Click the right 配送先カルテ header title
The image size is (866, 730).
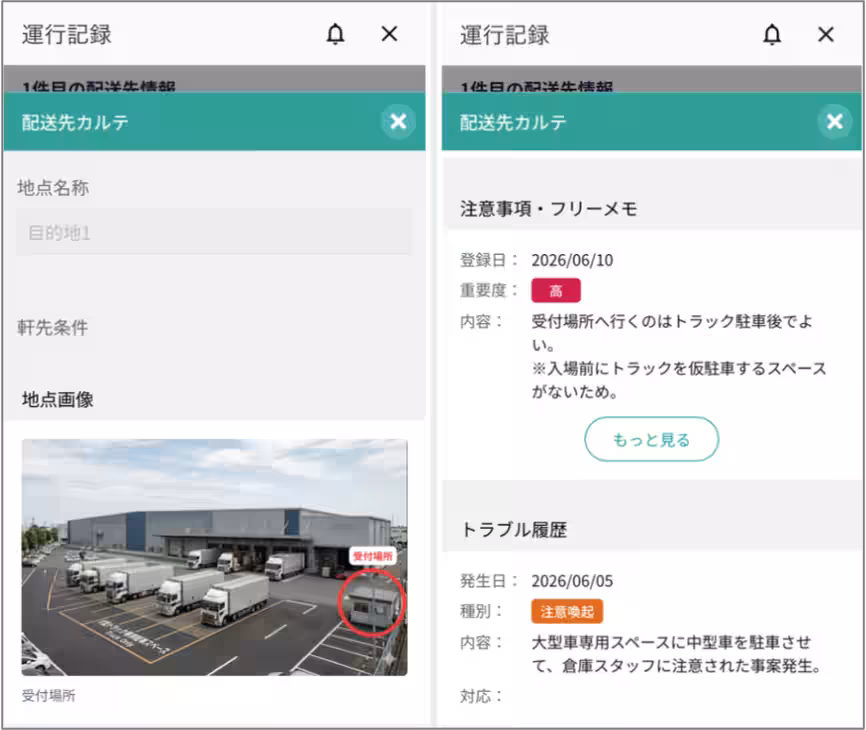(513, 122)
